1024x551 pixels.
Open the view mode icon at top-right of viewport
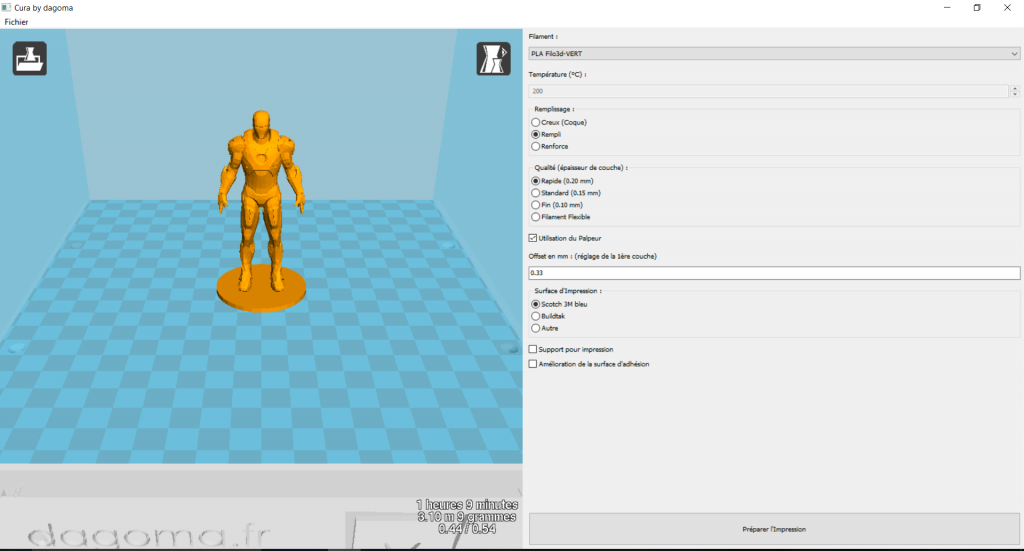point(493,59)
